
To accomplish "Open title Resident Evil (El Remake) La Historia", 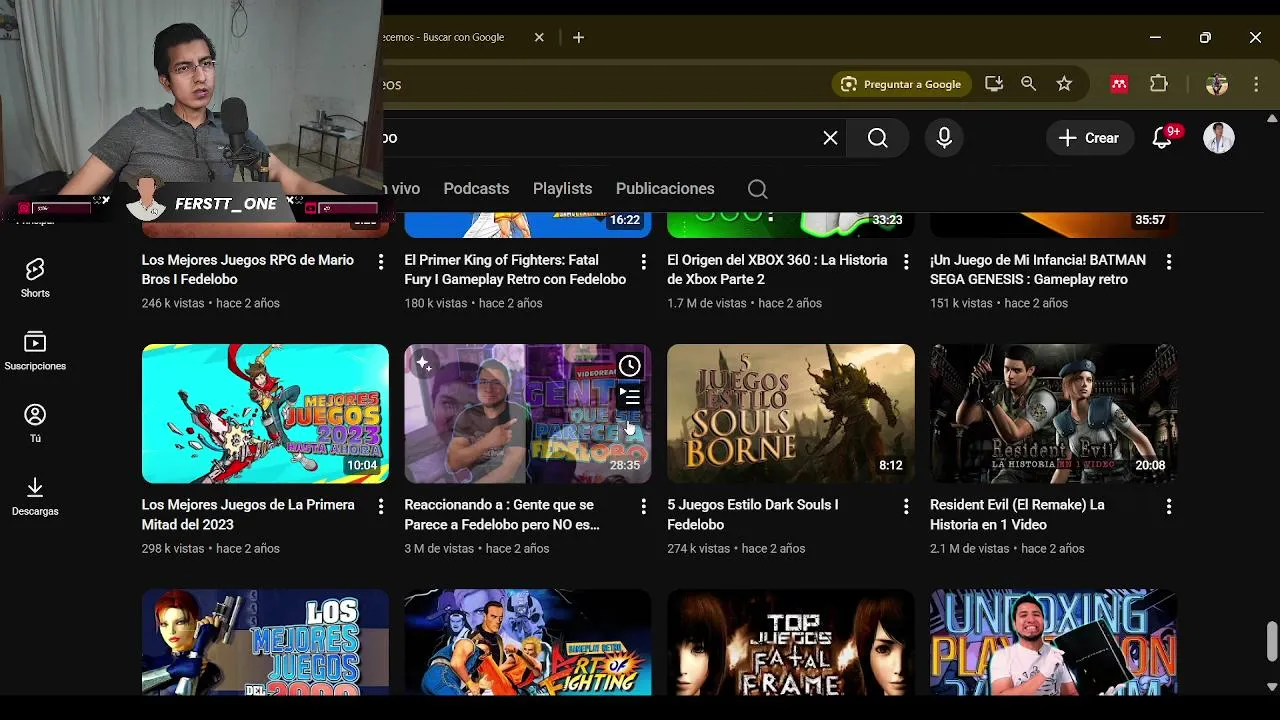I will [x=1017, y=514].
